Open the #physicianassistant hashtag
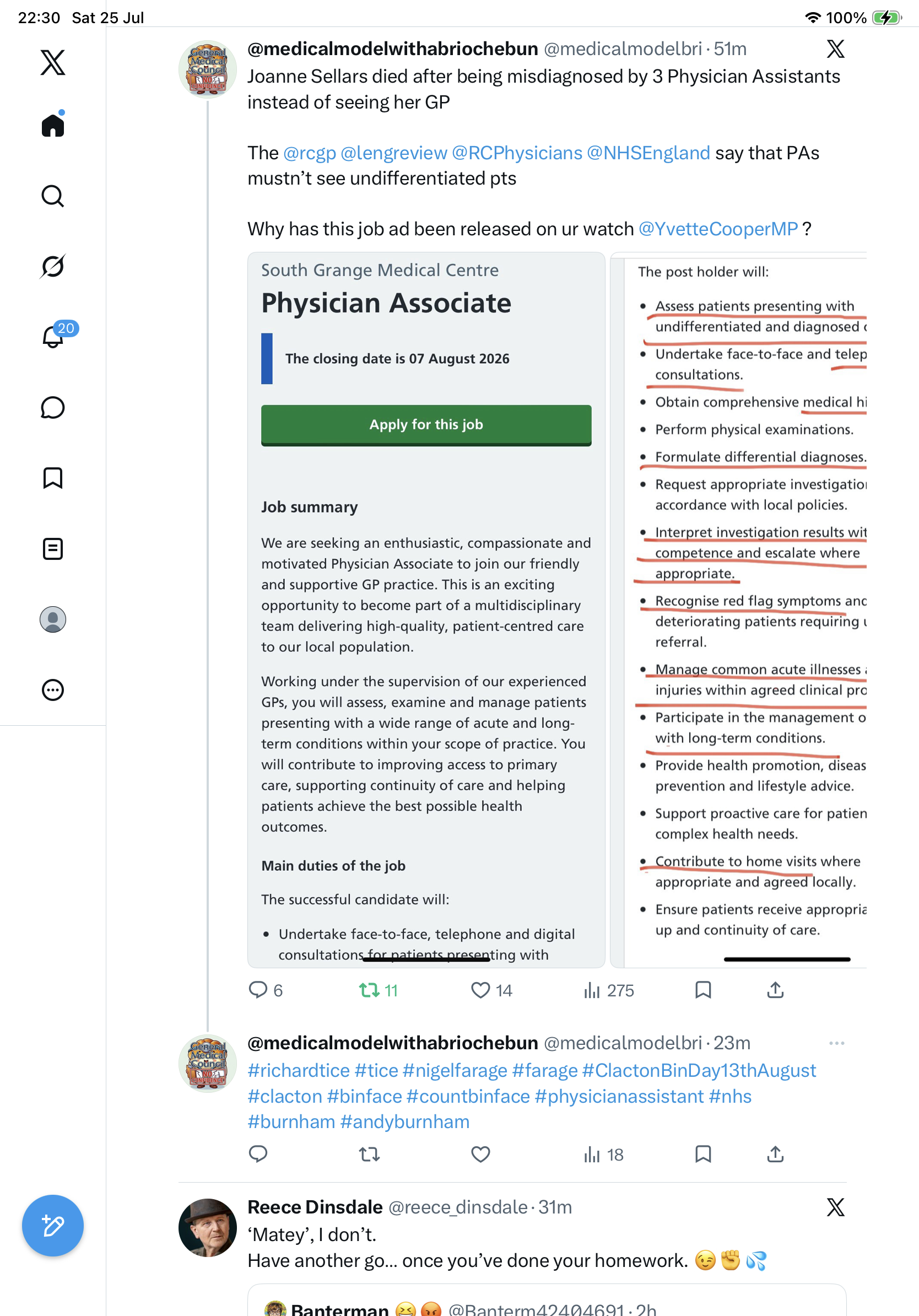 coord(619,1096)
